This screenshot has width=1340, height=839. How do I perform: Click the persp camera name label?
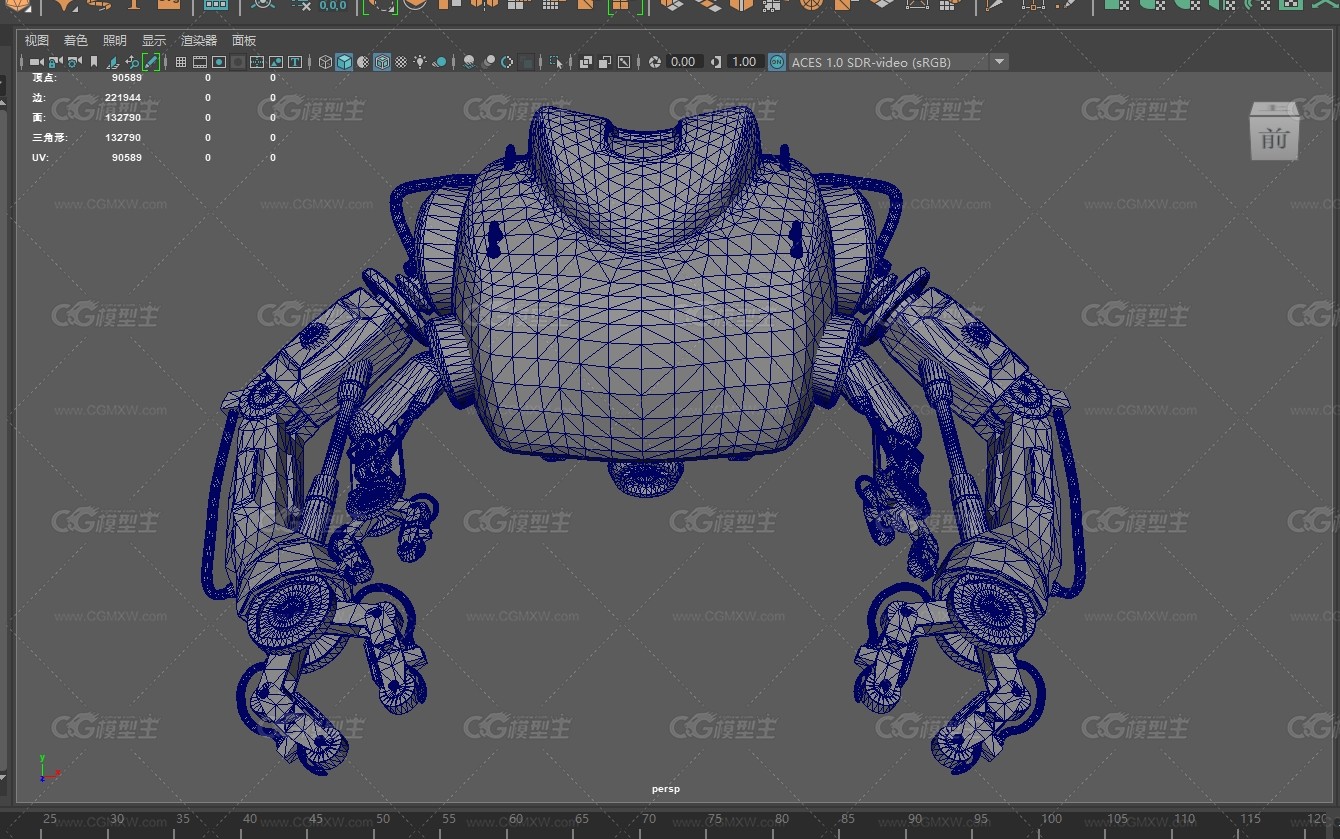click(x=666, y=789)
